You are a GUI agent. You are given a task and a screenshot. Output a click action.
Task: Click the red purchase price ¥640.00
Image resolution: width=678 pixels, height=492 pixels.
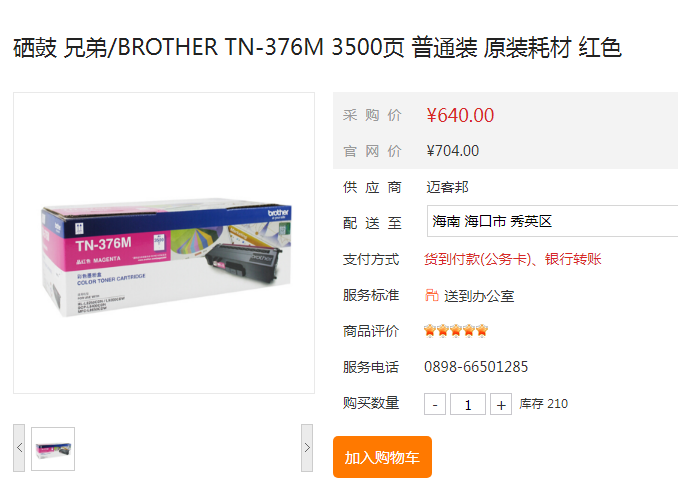pyautogui.click(x=460, y=115)
